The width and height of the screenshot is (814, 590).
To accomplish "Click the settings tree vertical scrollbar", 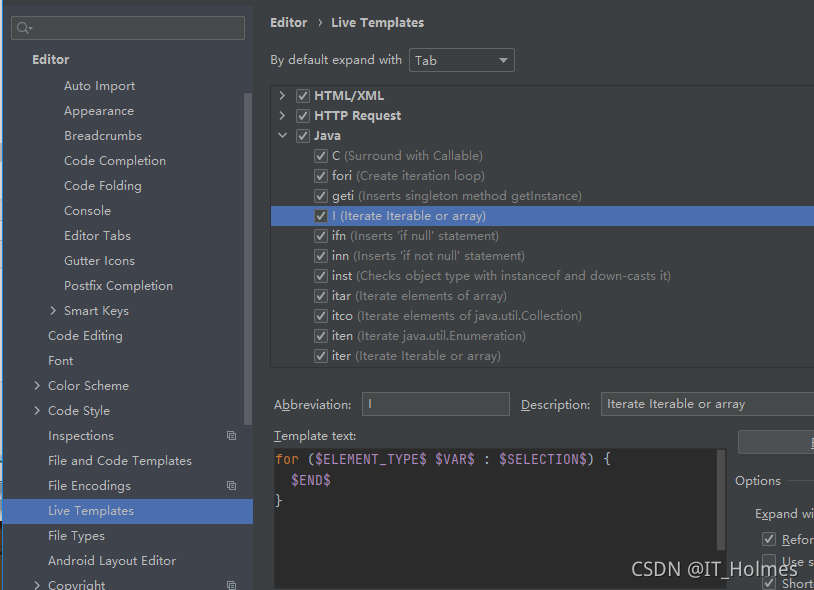I will coord(248,259).
